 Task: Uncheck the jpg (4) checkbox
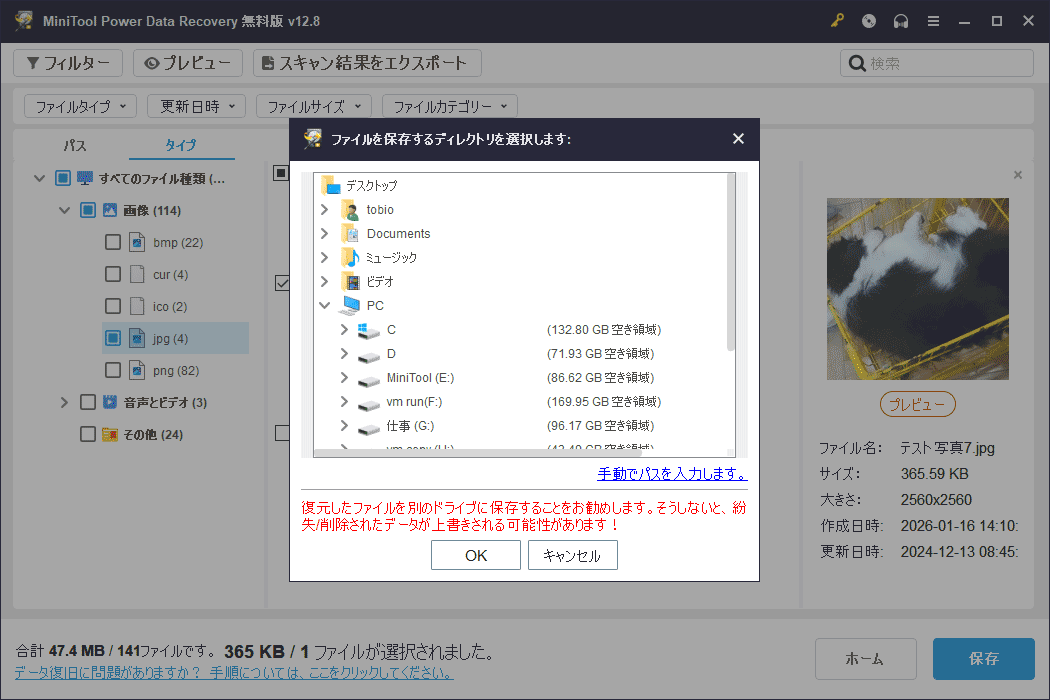113,338
